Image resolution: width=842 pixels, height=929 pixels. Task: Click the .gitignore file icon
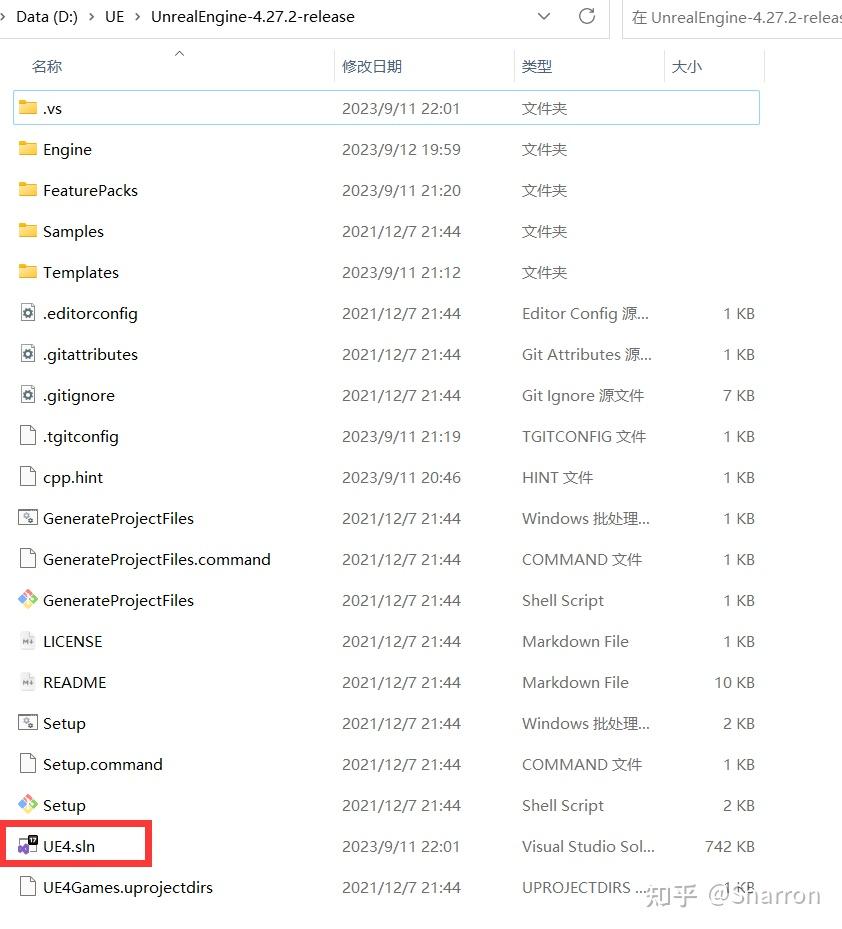(x=28, y=394)
